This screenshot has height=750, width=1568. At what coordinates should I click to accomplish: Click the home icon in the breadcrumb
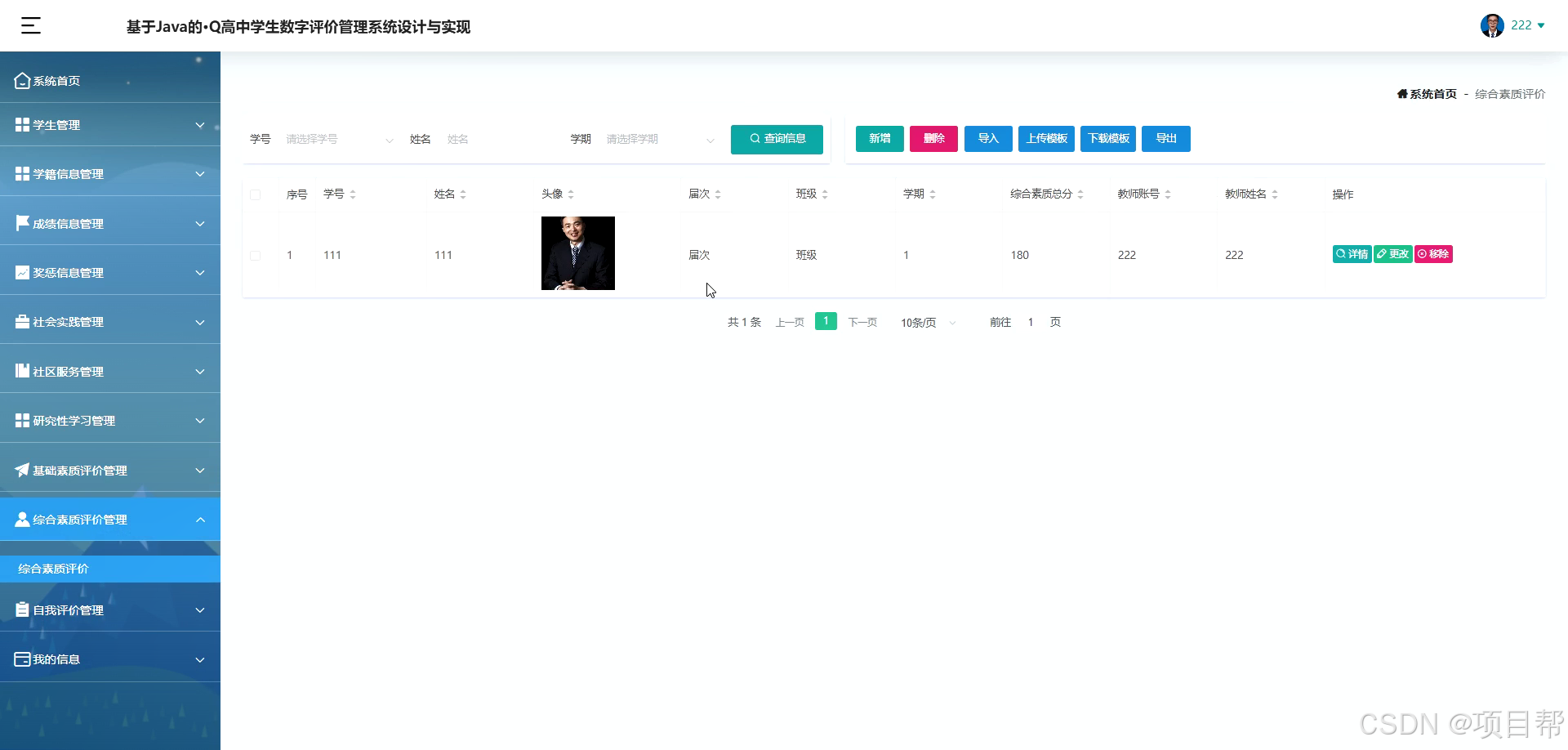pos(1402,94)
